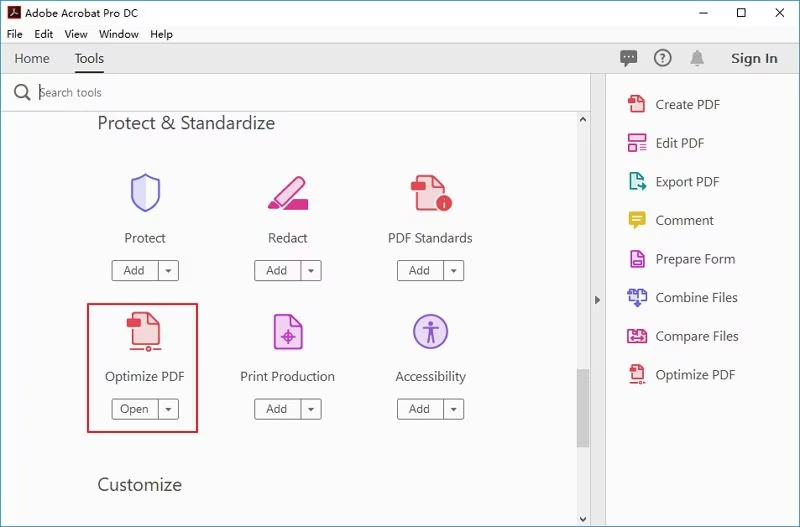The height and width of the screenshot is (527, 800).
Task: Add the Print Production tool
Action: (277, 409)
